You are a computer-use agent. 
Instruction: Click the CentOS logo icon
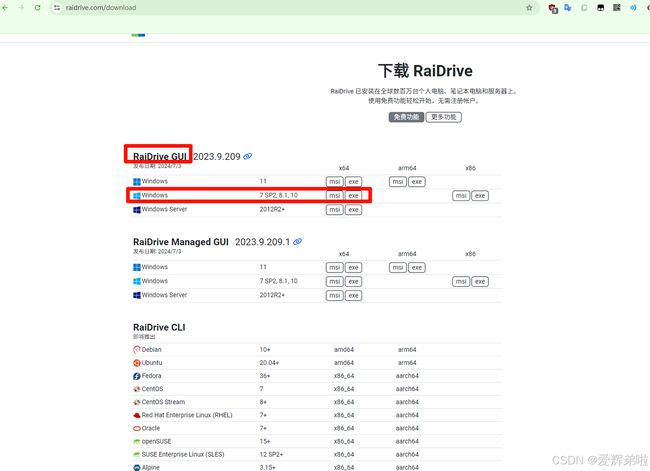137,389
